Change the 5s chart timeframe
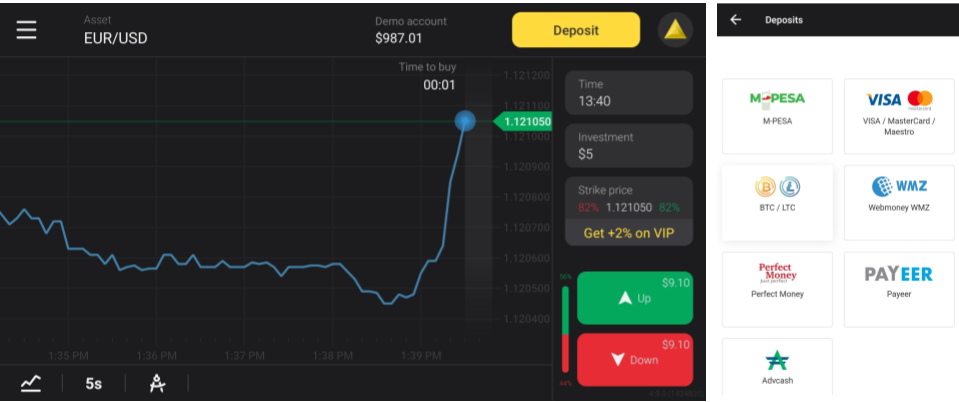Screen dimensions: 959x402 (93, 383)
